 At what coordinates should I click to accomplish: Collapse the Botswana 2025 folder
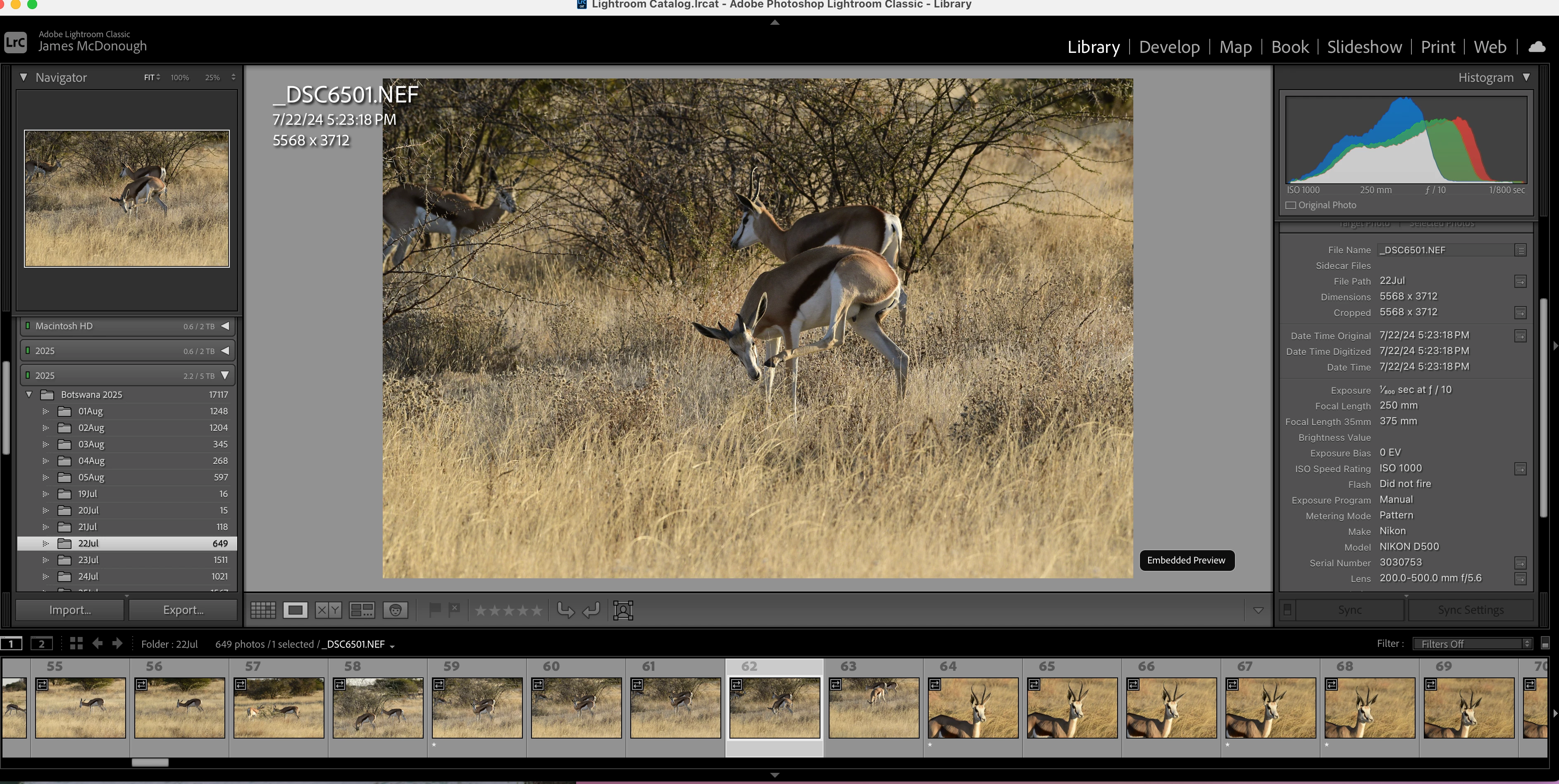pyautogui.click(x=29, y=394)
